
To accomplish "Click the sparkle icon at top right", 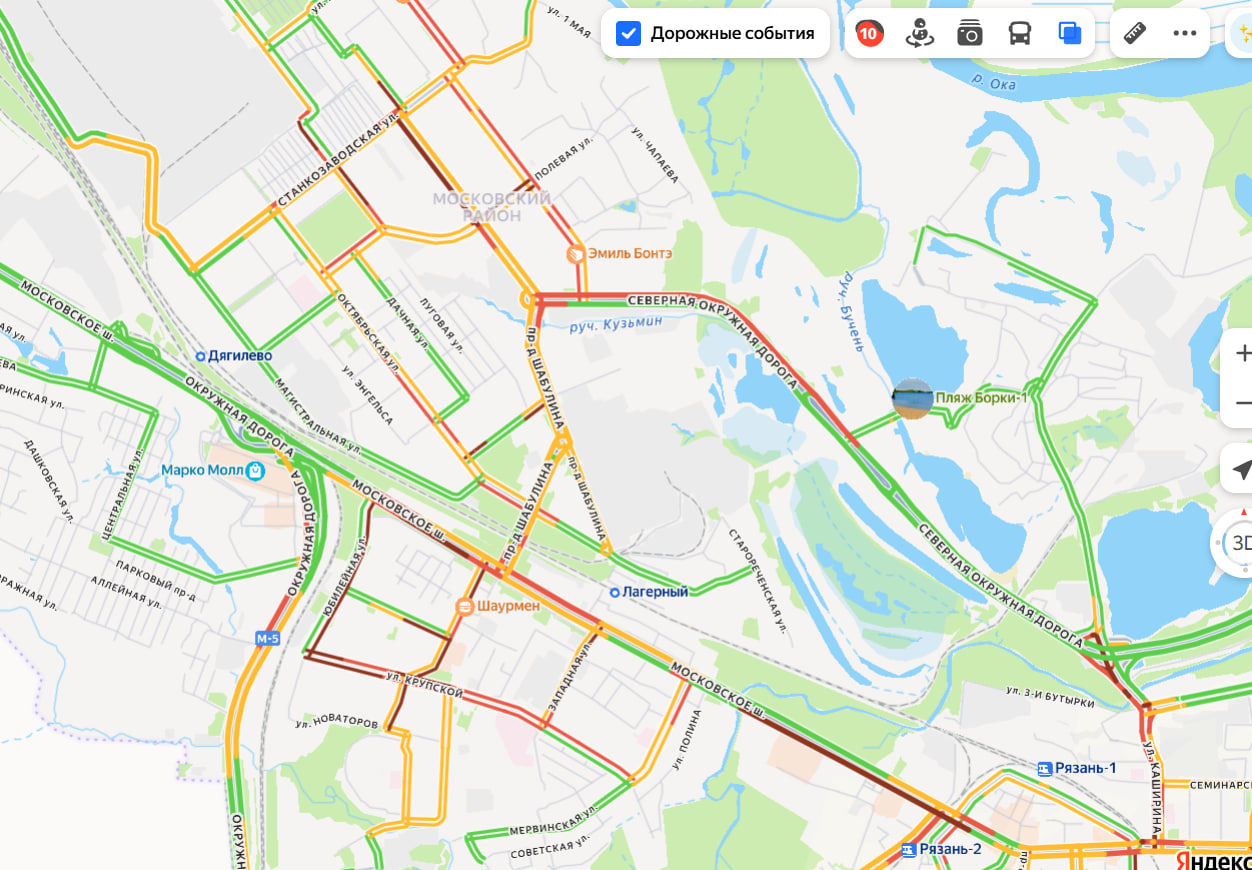I will coord(1242,33).
